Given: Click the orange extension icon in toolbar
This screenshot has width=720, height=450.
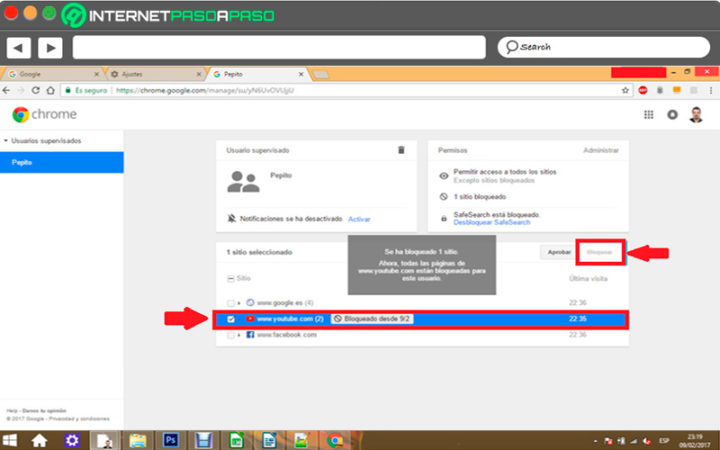Looking at the screenshot, I should 676,90.
